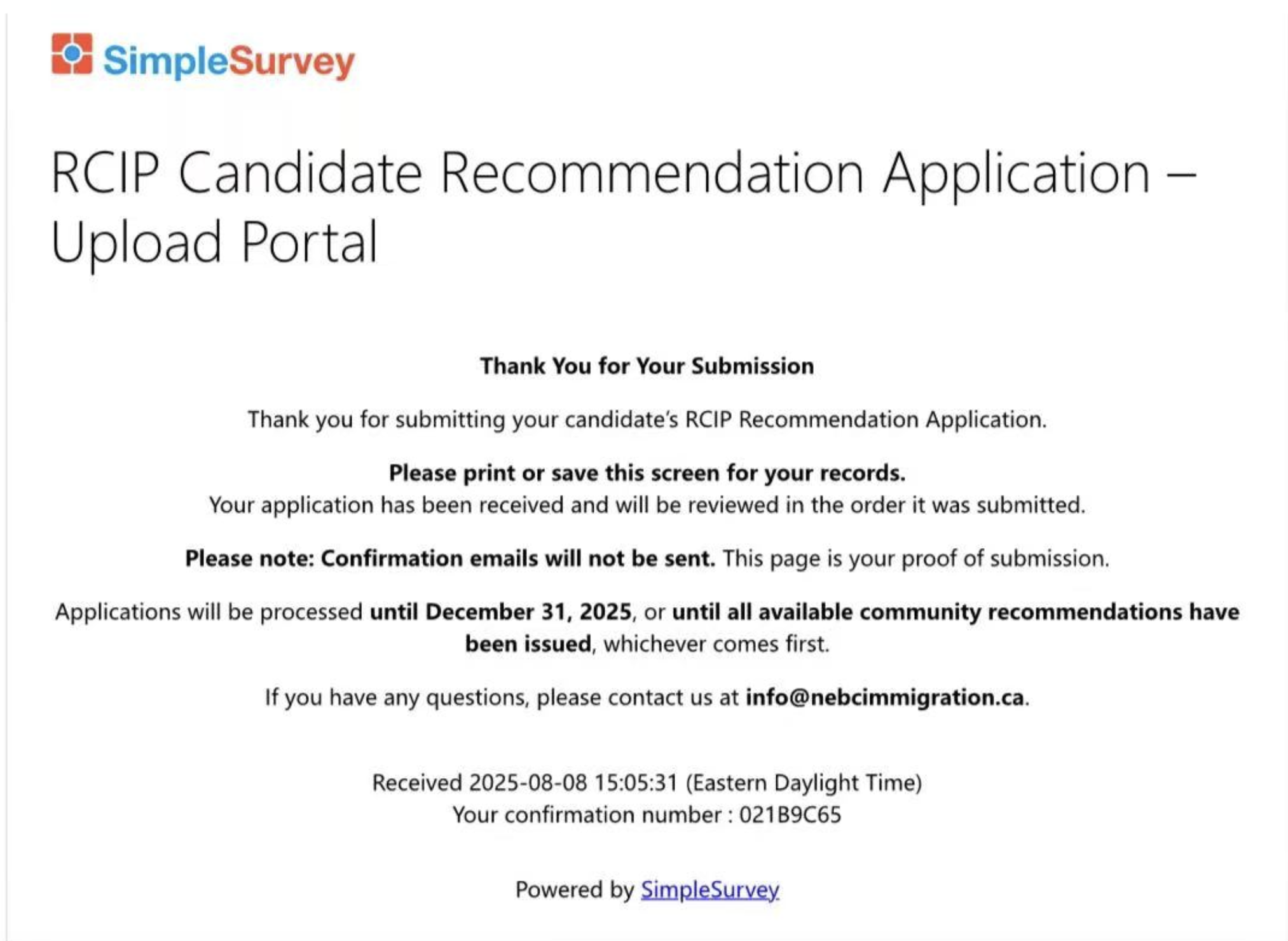Click the confirmation number 021B9C65
Image resolution: width=1288 pixels, height=941 pixels.
(790, 814)
